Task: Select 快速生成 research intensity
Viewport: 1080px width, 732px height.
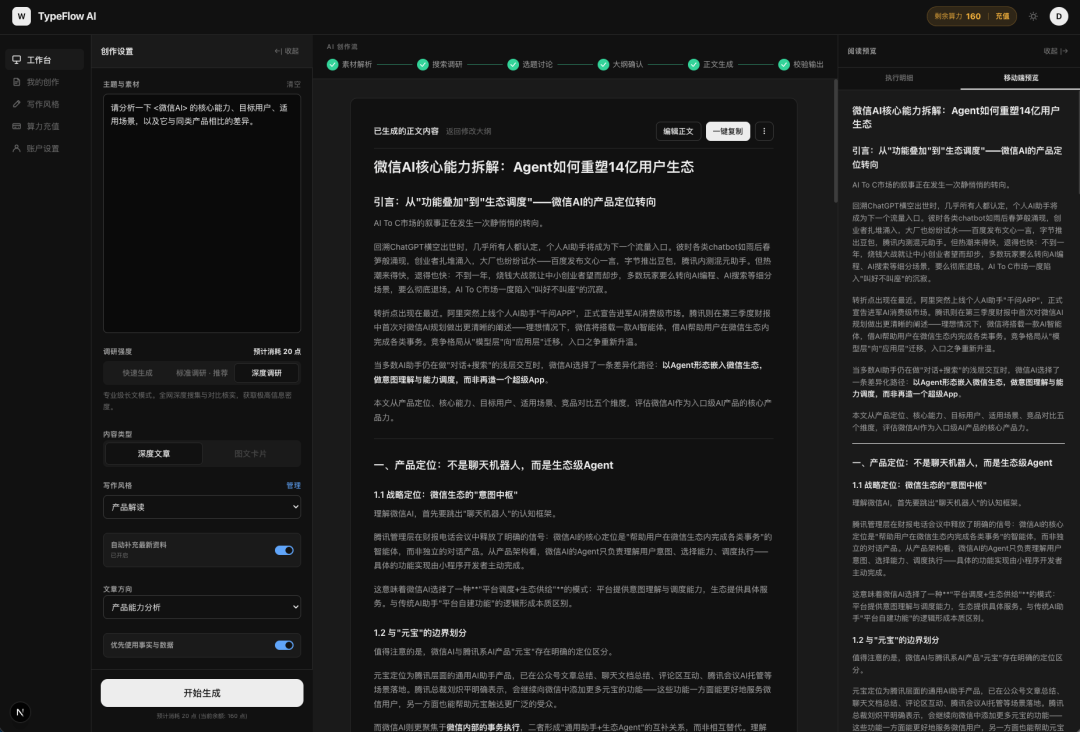Action: coord(138,373)
